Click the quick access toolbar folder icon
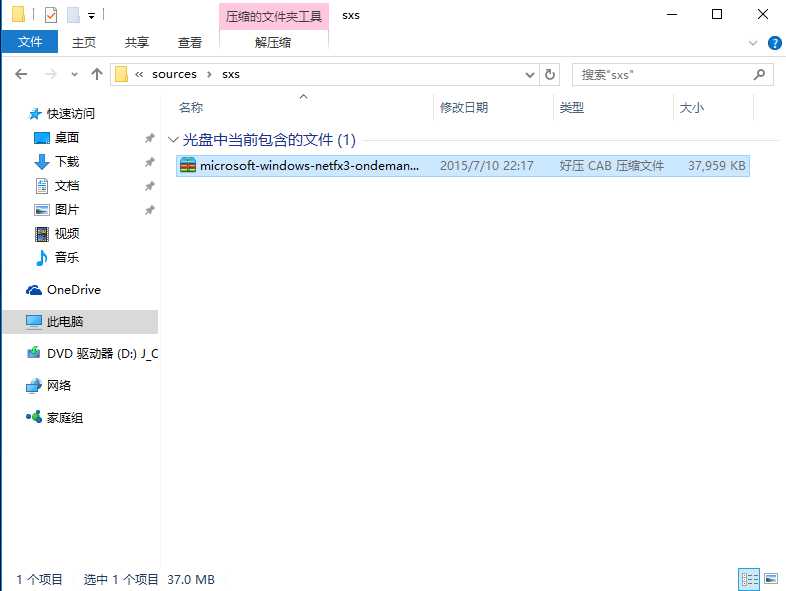This screenshot has width=786, height=591. point(18,15)
